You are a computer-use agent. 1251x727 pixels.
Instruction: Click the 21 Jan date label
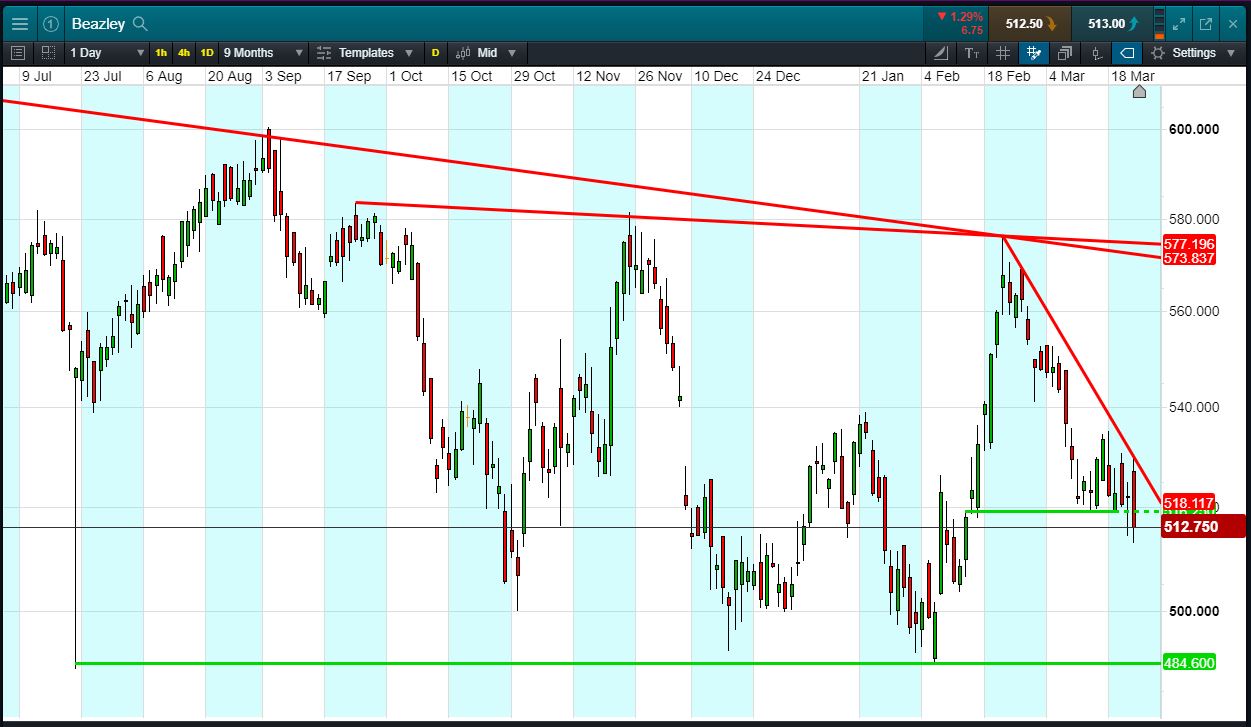(x=882, y=76)
